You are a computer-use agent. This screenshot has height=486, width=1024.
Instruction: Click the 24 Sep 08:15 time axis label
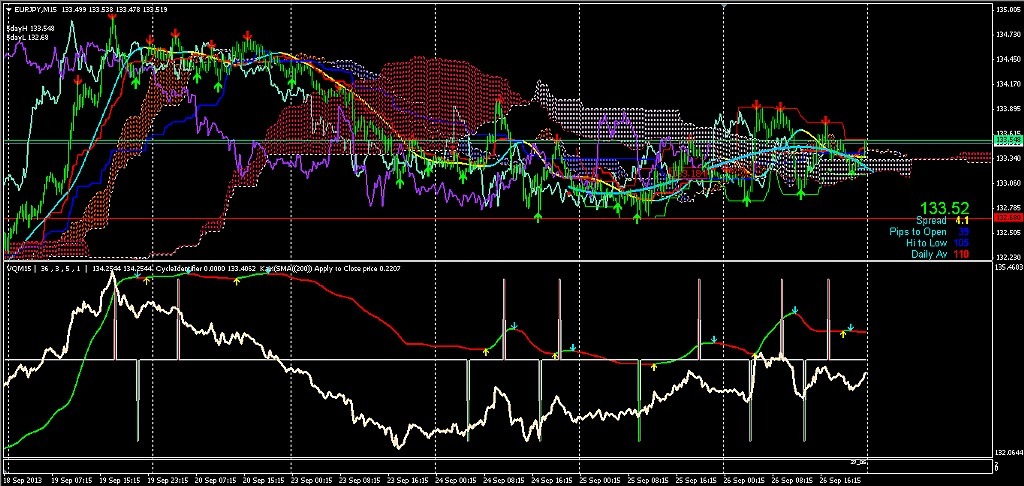tap(504, 480)
